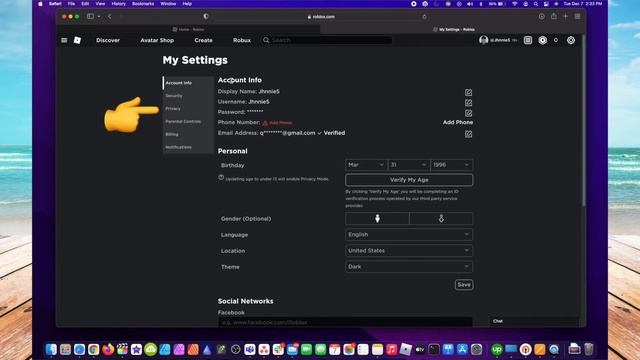
Task: Open Notifications settings tab
Action: point(188,147)
